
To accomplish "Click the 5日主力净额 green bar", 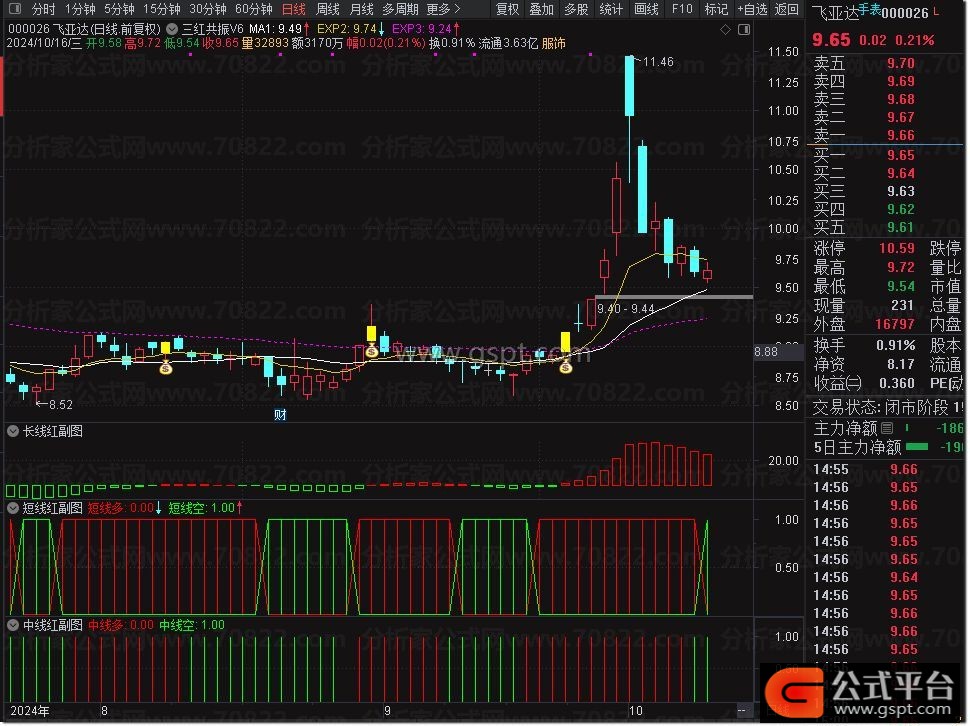I will pyautogui.click(x=917, y=446).
